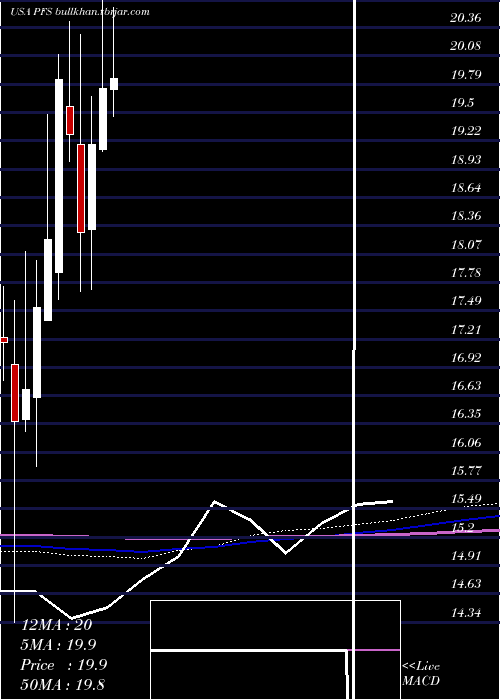Screen dimensions: 500x700
Task: Select the 19.5 price label
Action: pos(462,103)
